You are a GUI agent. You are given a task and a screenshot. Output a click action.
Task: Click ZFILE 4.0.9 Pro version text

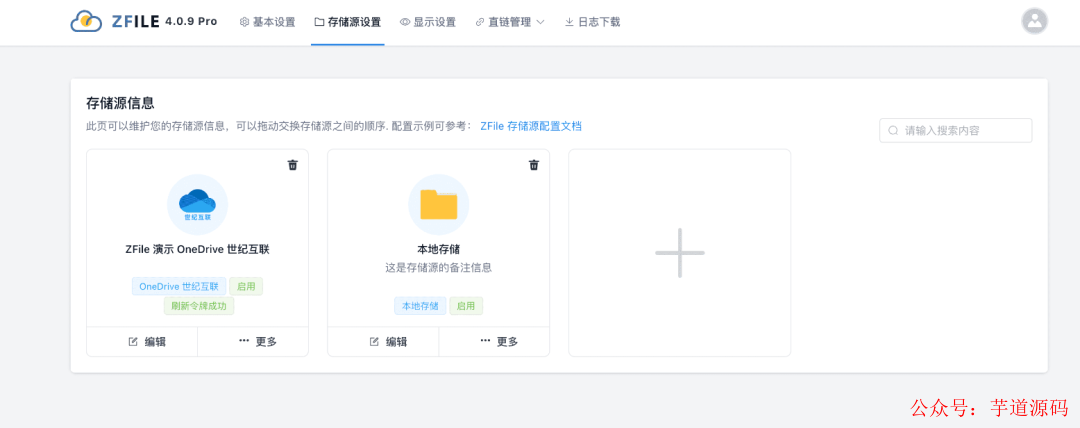coord(164,21)
